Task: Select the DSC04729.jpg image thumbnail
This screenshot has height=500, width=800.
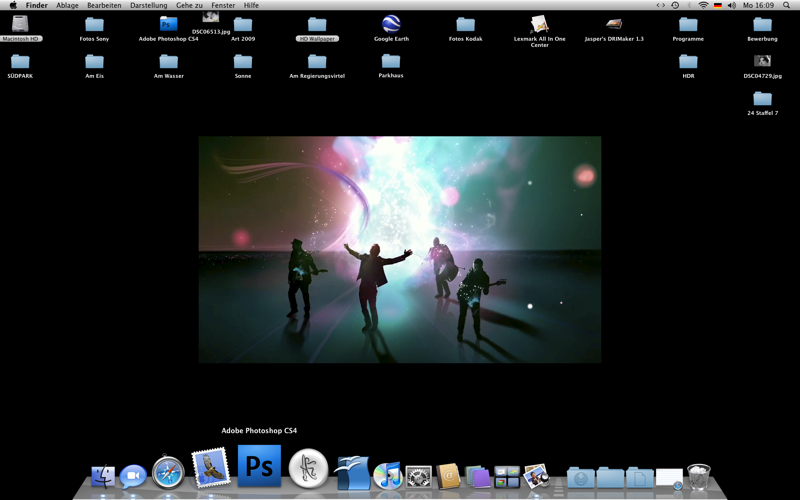Action: pyautogui.click(x=762, y=62)
